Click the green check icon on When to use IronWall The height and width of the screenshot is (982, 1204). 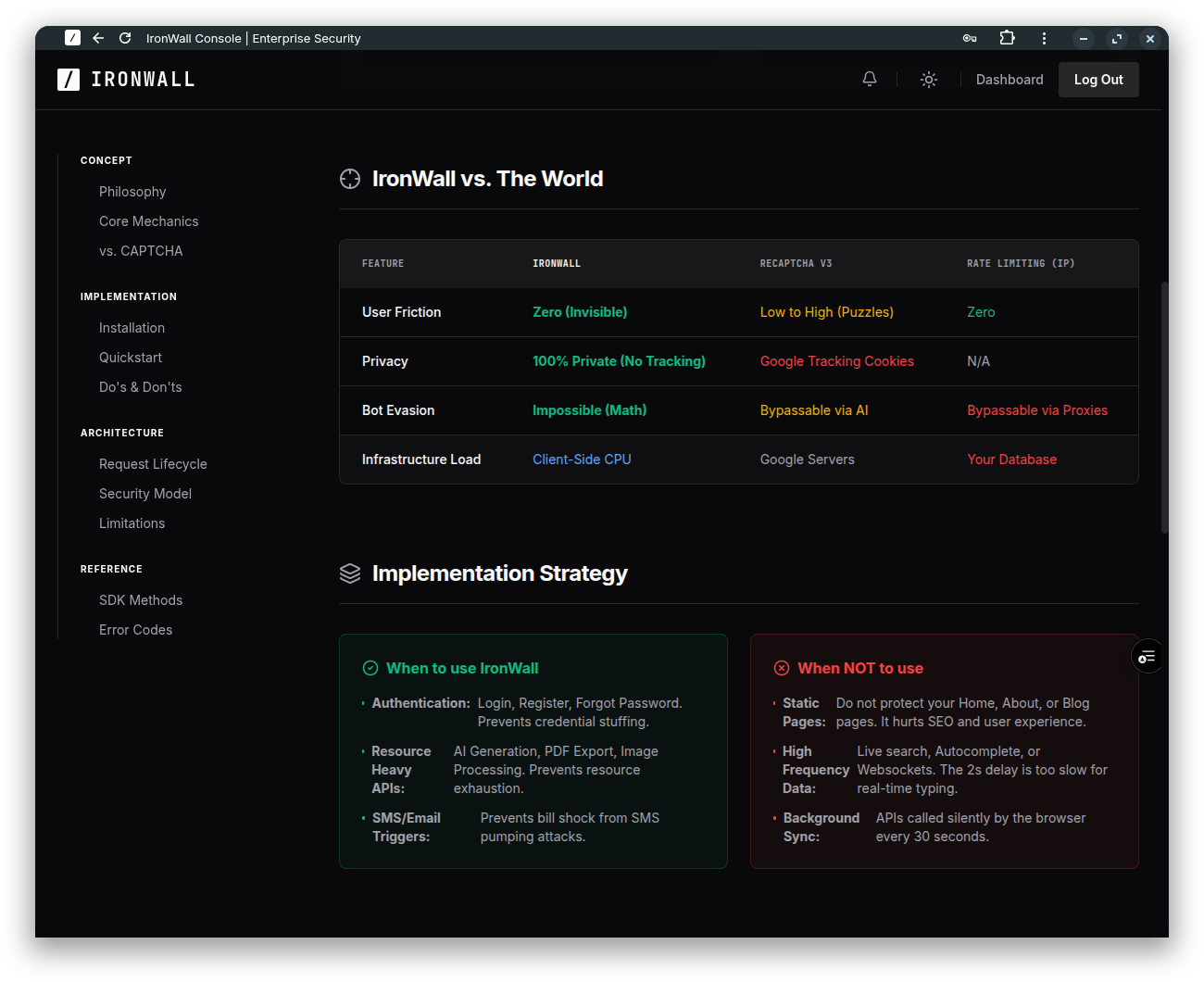click(370, 667)
